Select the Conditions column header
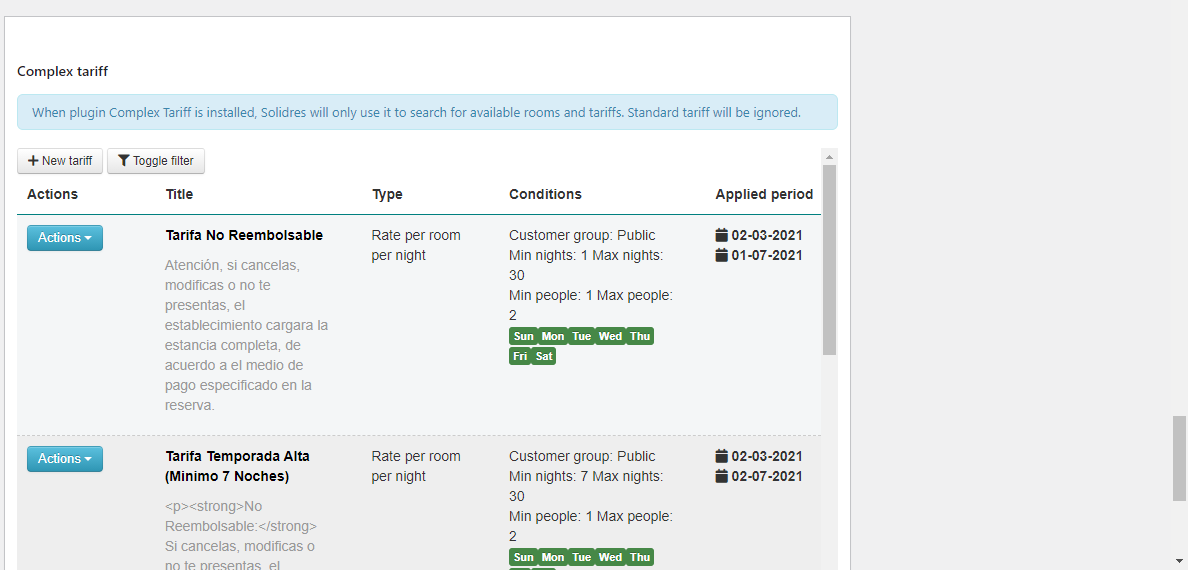The image size is (1188, 570). click(545, 194)
